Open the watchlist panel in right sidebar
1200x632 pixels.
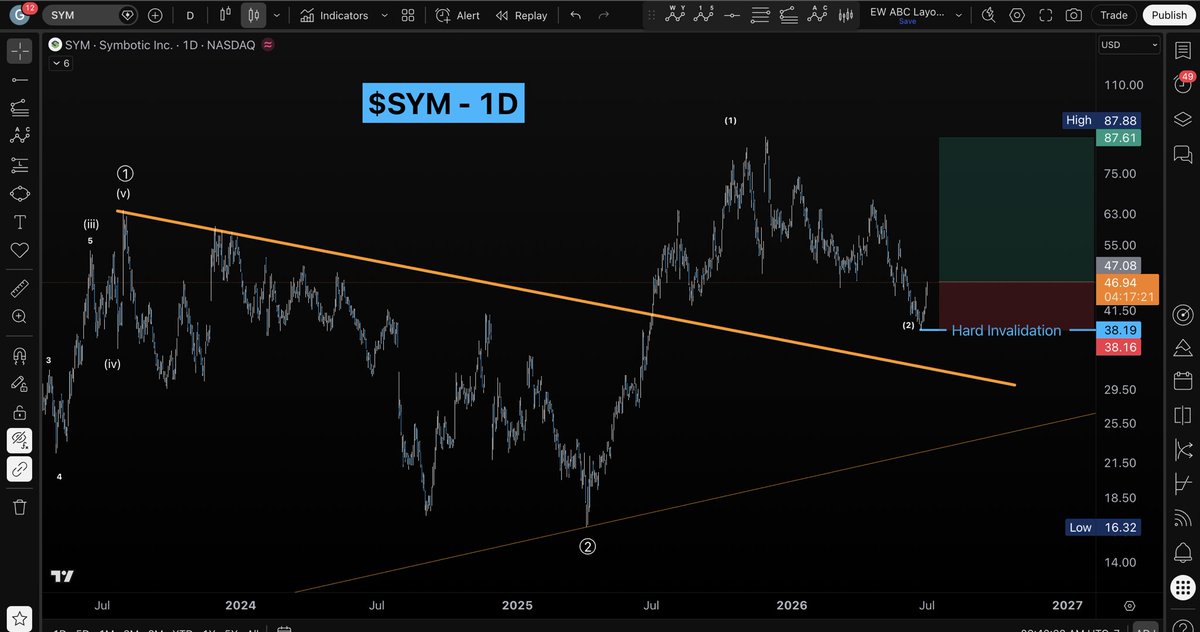click(x=1182, y=51)
